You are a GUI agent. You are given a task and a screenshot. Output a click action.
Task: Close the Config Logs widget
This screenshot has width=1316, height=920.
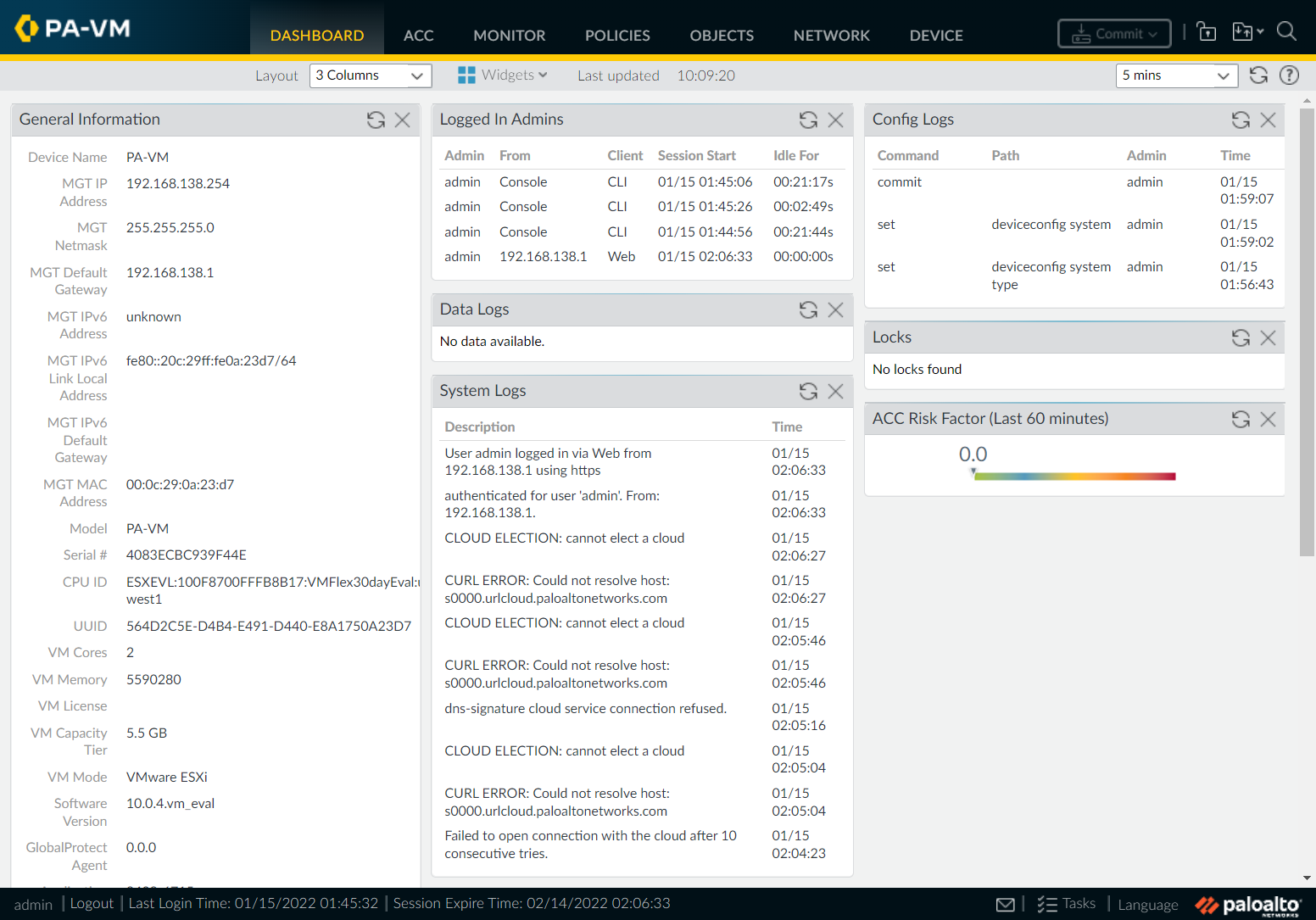click(x=1268, y=120)
